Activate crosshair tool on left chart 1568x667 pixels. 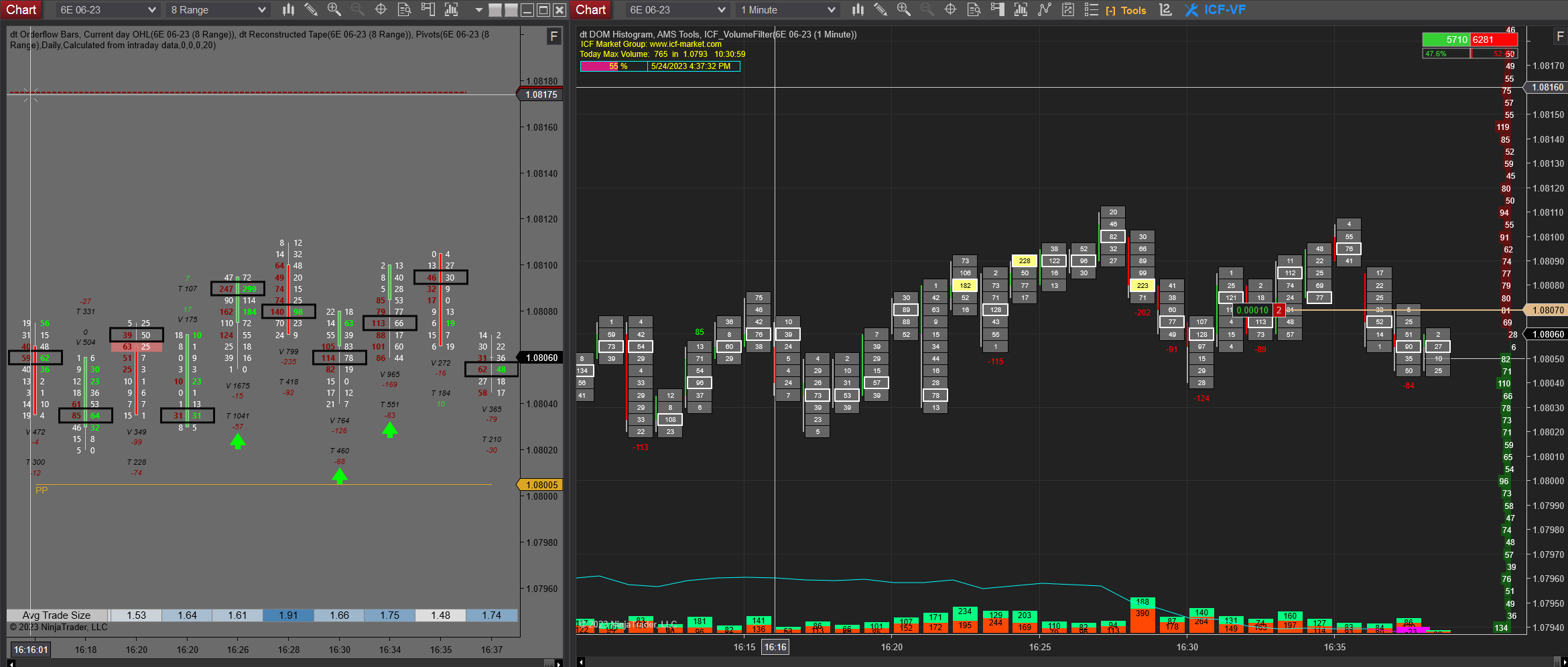click(381, 9)
